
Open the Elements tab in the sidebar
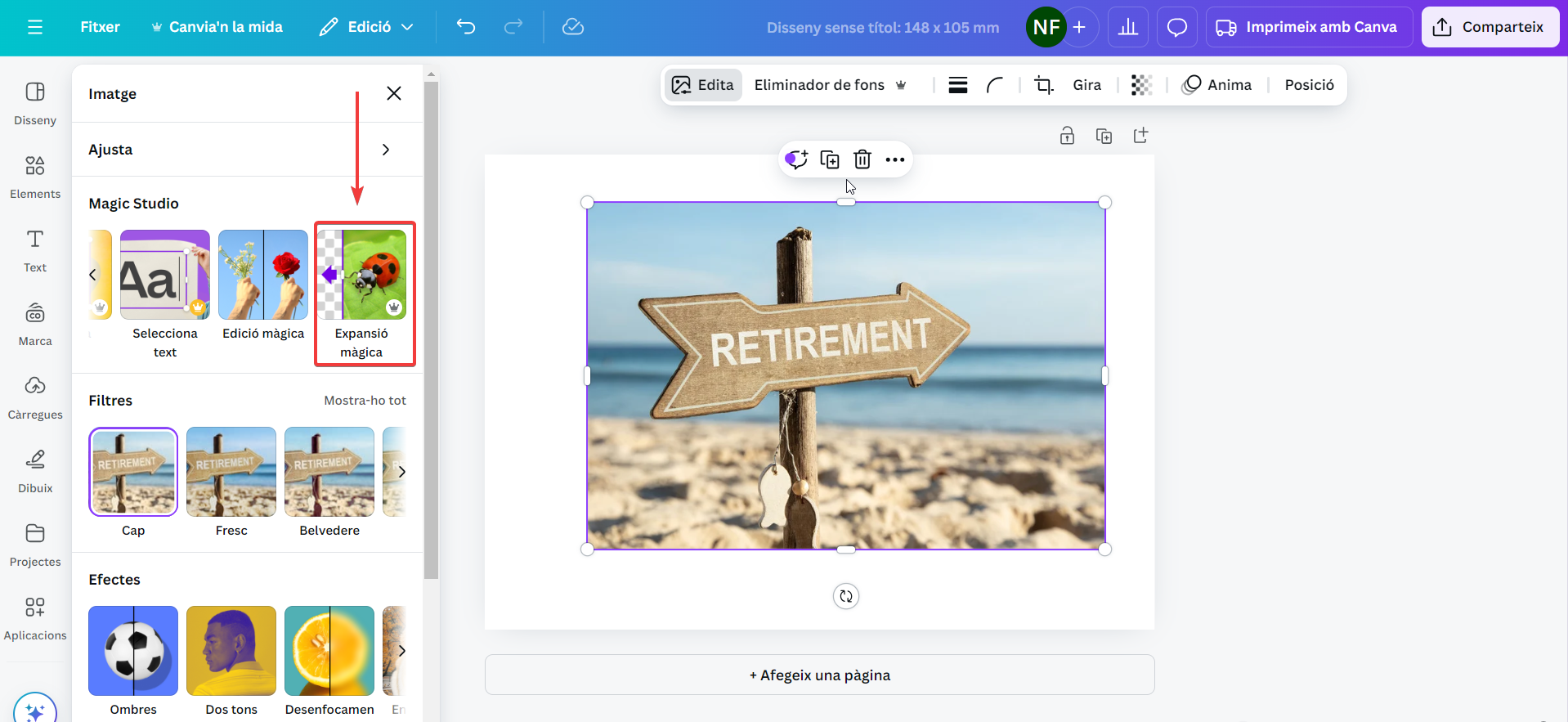tap(35, 176)
